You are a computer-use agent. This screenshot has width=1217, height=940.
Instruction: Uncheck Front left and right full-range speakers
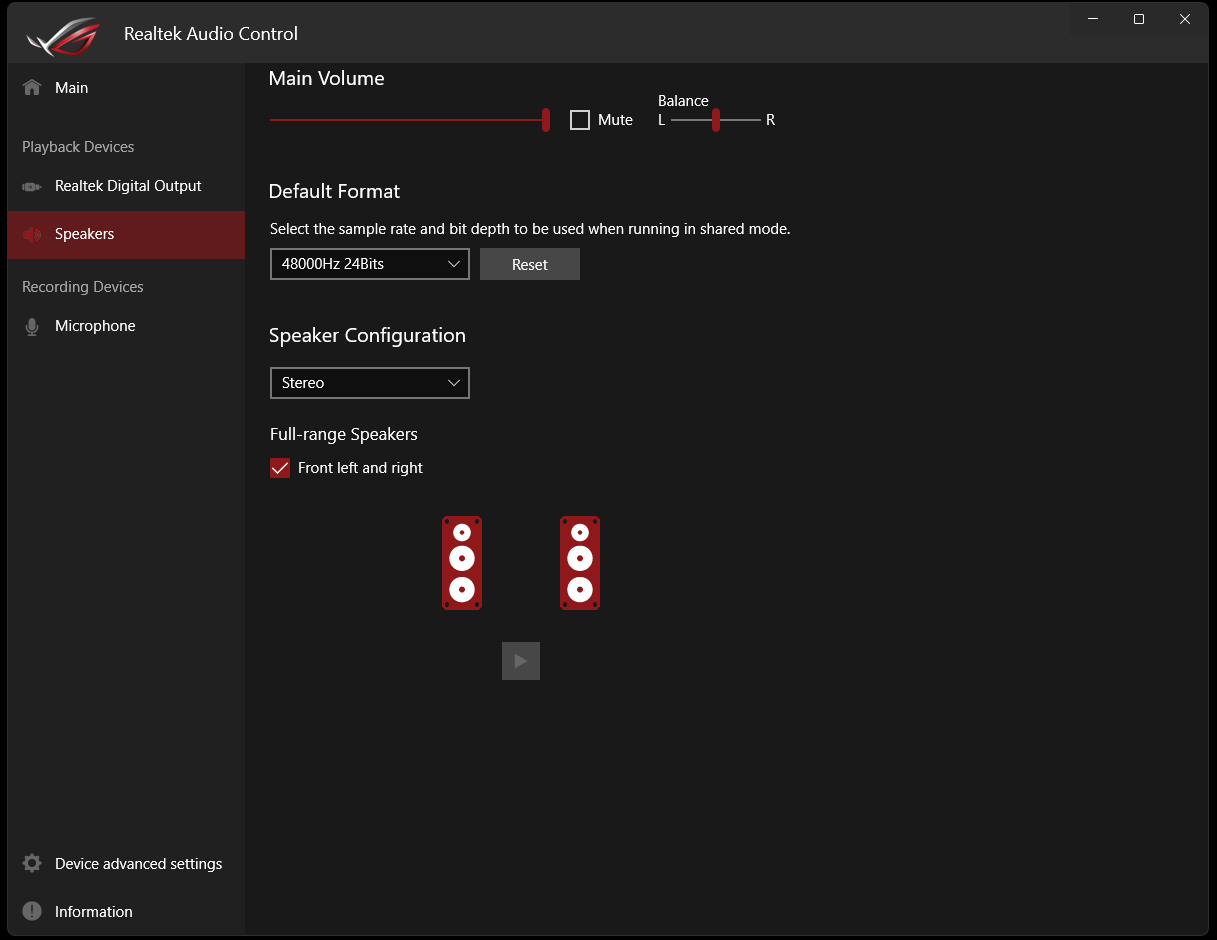pyautogui.click(x=279, y=467)
